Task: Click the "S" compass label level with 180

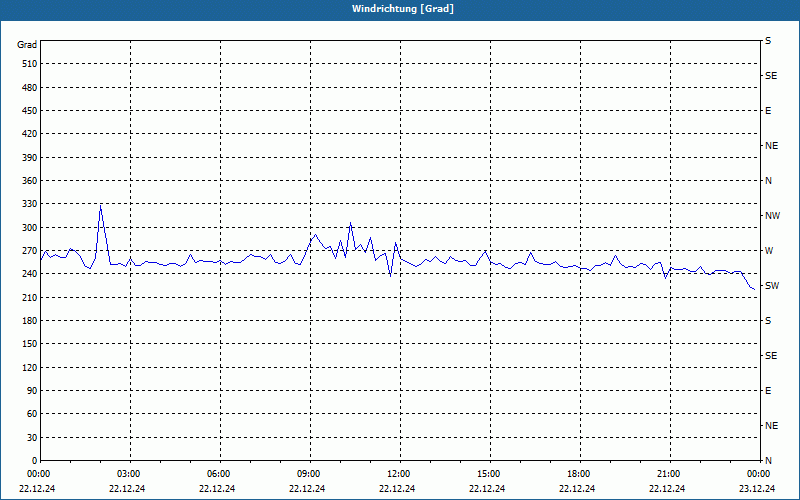Action: click(768, 321)
